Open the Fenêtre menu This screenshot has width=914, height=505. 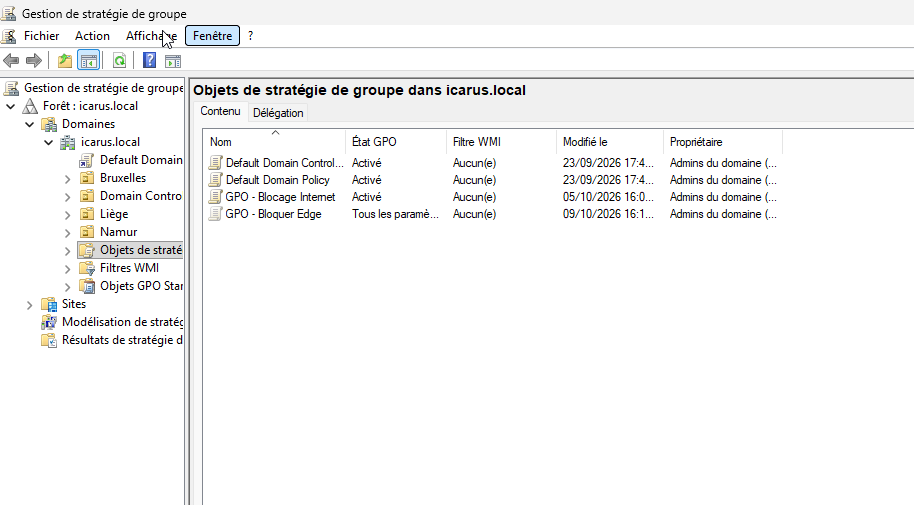212,36
